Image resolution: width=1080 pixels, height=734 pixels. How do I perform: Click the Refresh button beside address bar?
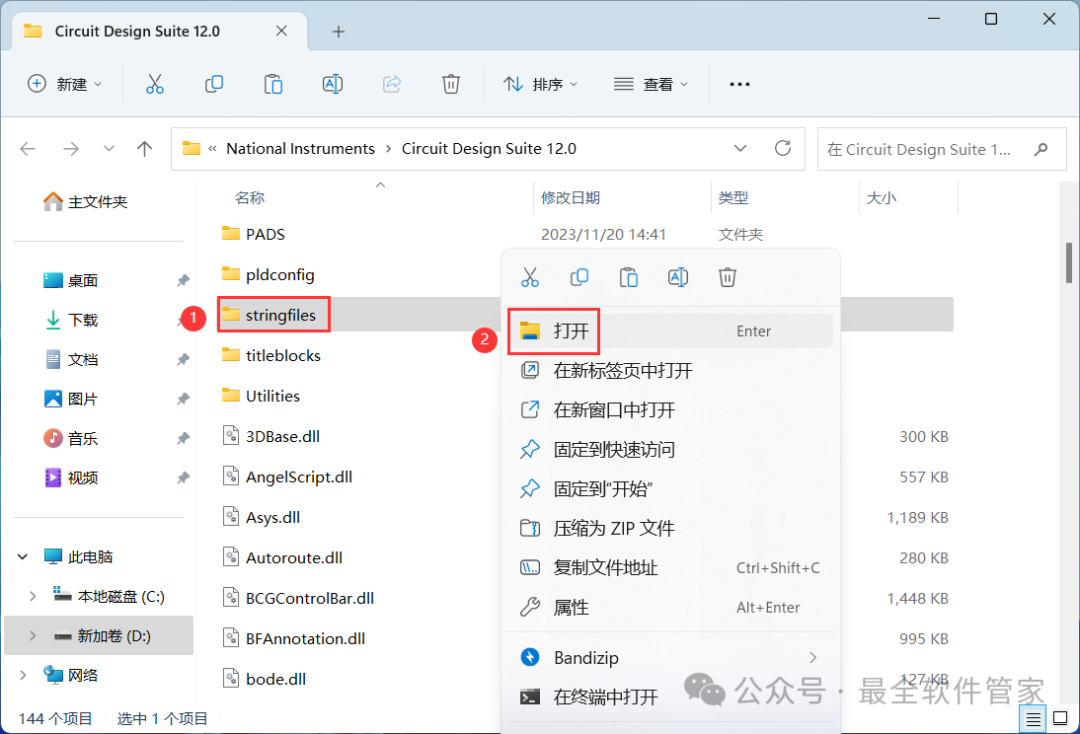[x=783, y=148]
